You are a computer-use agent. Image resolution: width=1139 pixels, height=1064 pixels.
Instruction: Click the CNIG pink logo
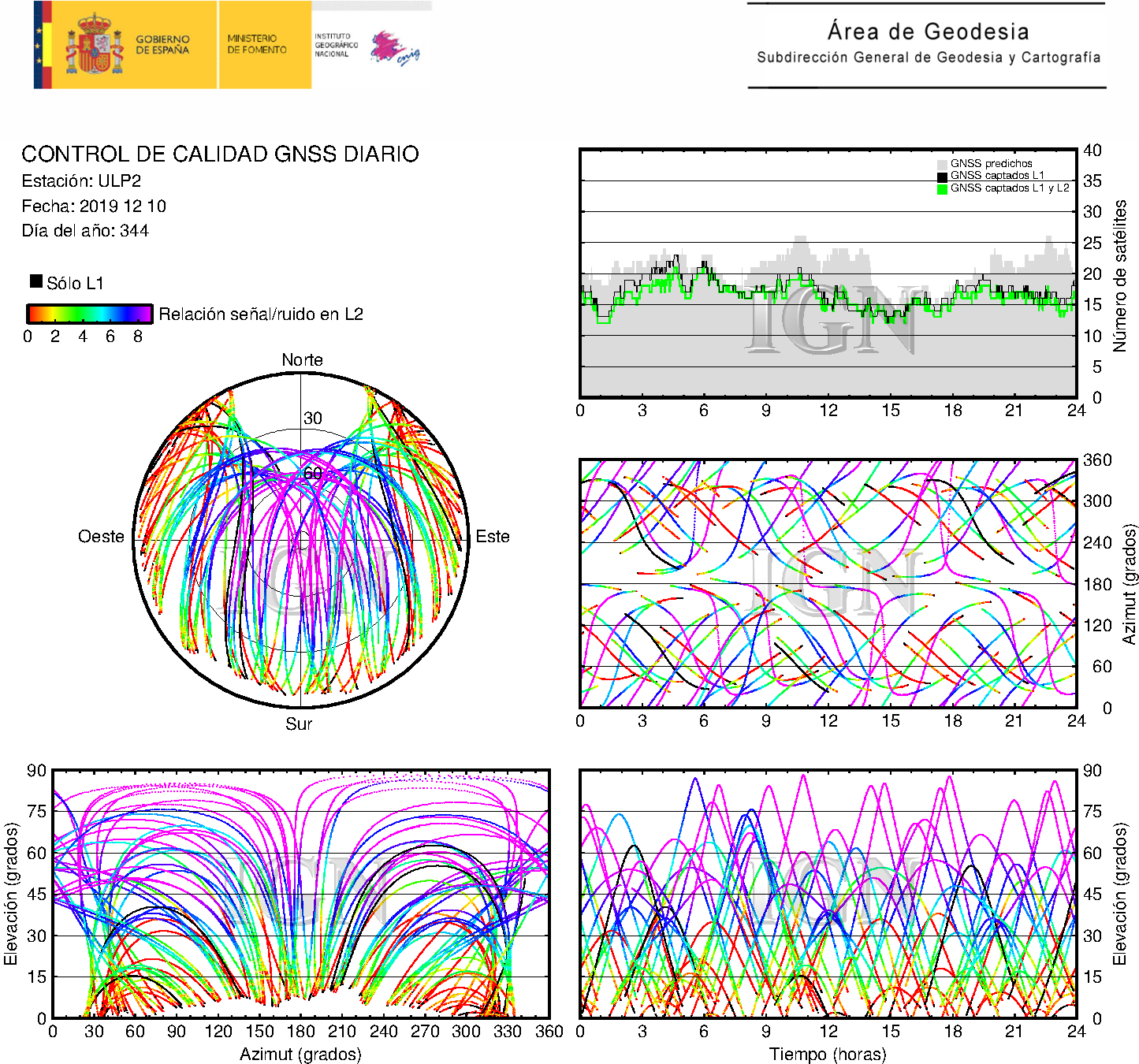tap(394, 49)
